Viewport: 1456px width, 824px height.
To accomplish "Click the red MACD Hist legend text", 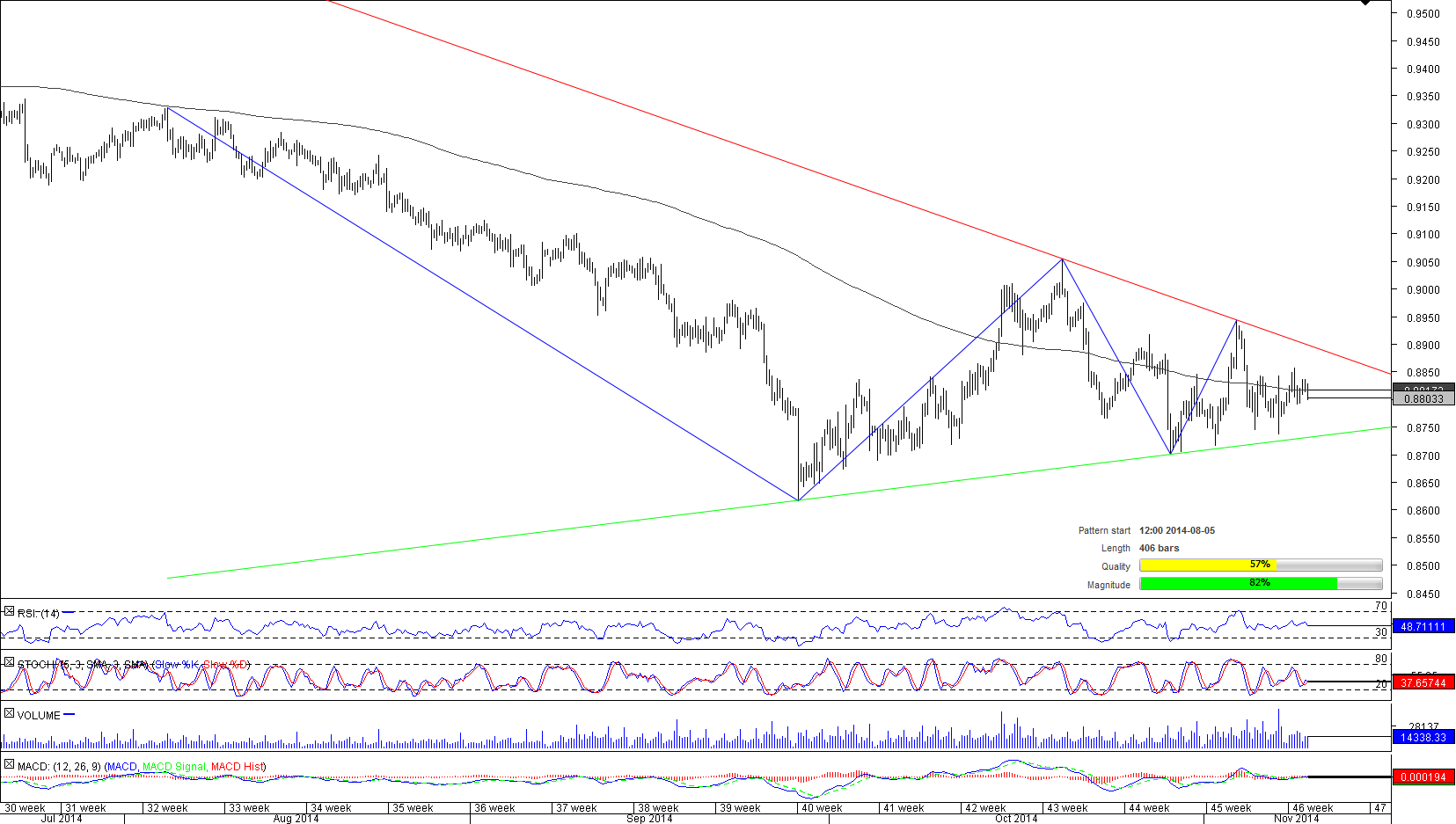I will 237,766.
